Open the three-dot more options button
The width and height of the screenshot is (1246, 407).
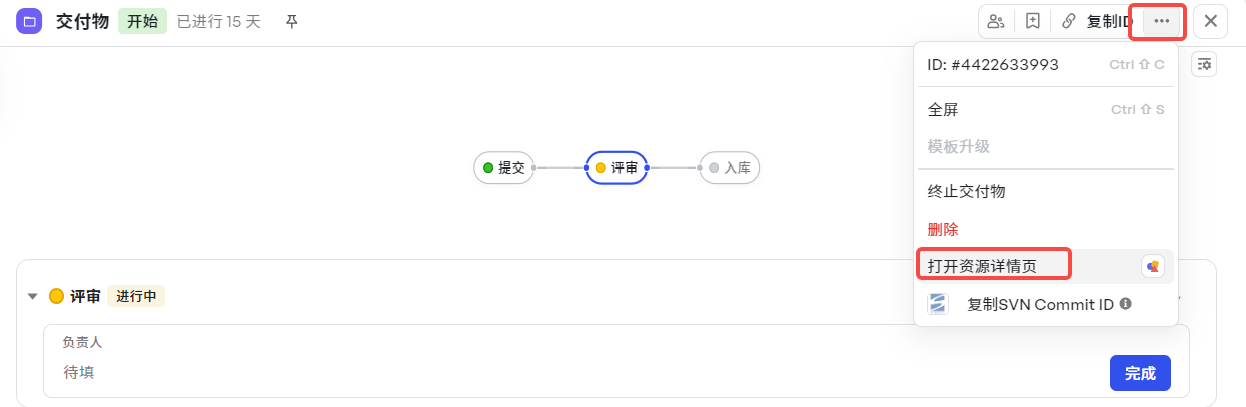coord(1161,21)
